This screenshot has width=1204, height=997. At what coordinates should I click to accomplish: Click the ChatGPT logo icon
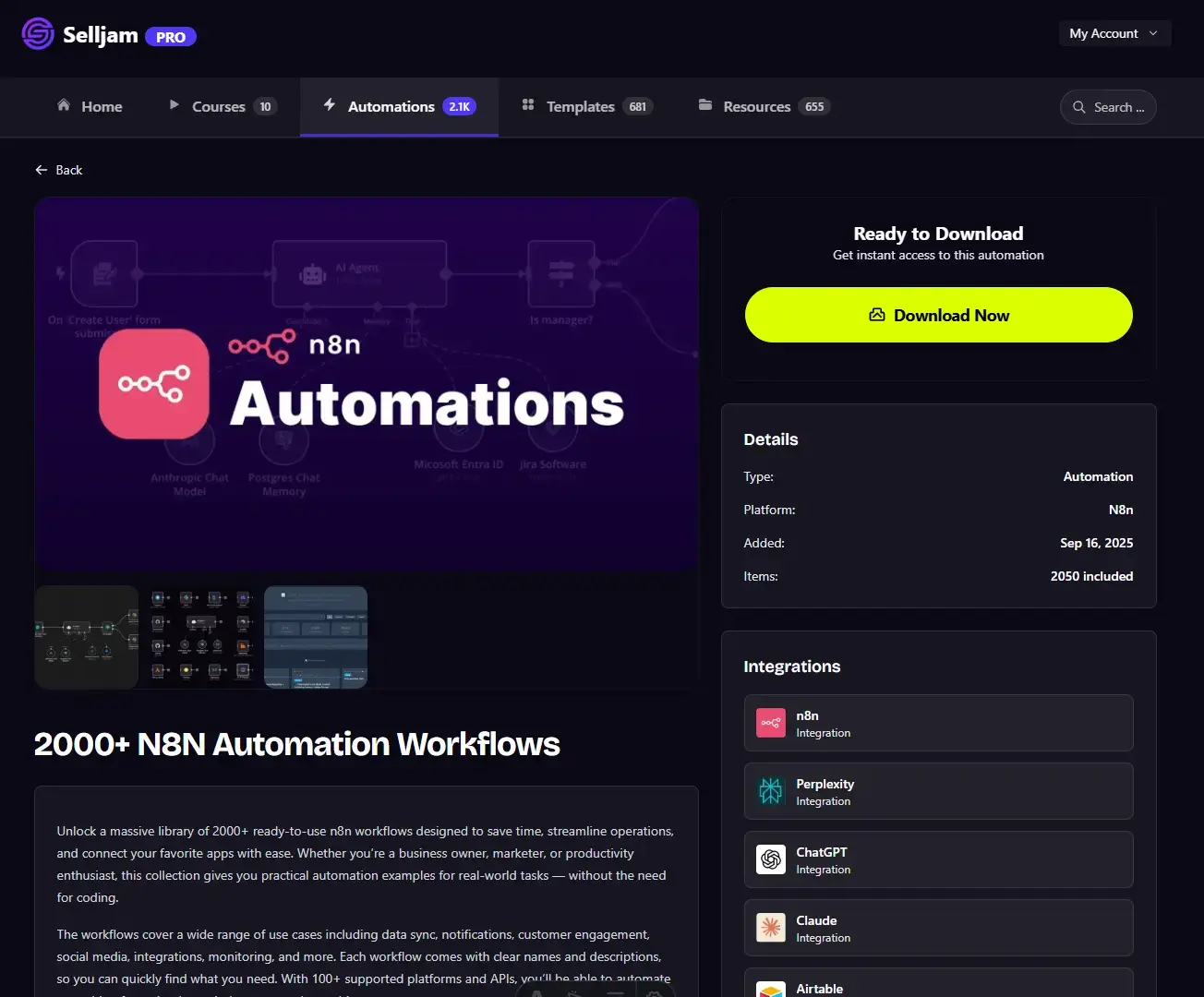pos(771,859)
